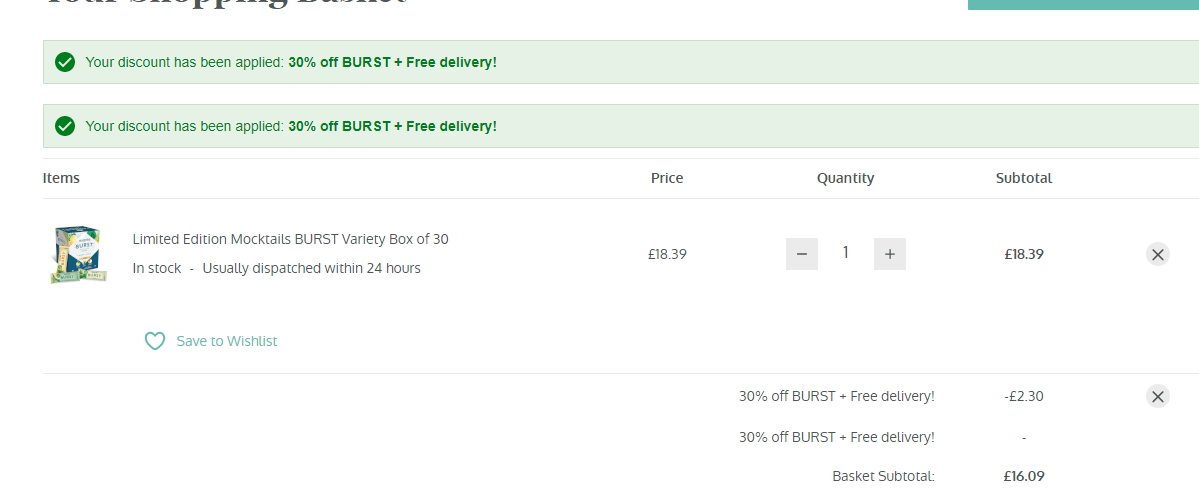Decrease quantity with the minus button

pos(801,254)
